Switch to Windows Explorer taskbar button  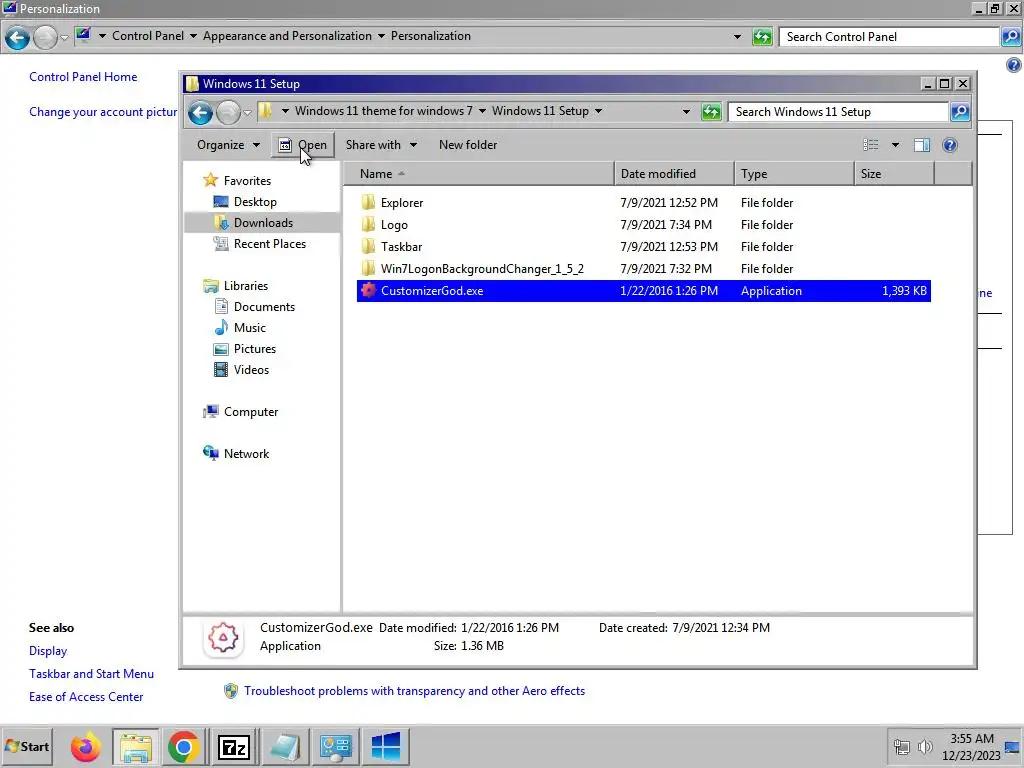(135, 746)
